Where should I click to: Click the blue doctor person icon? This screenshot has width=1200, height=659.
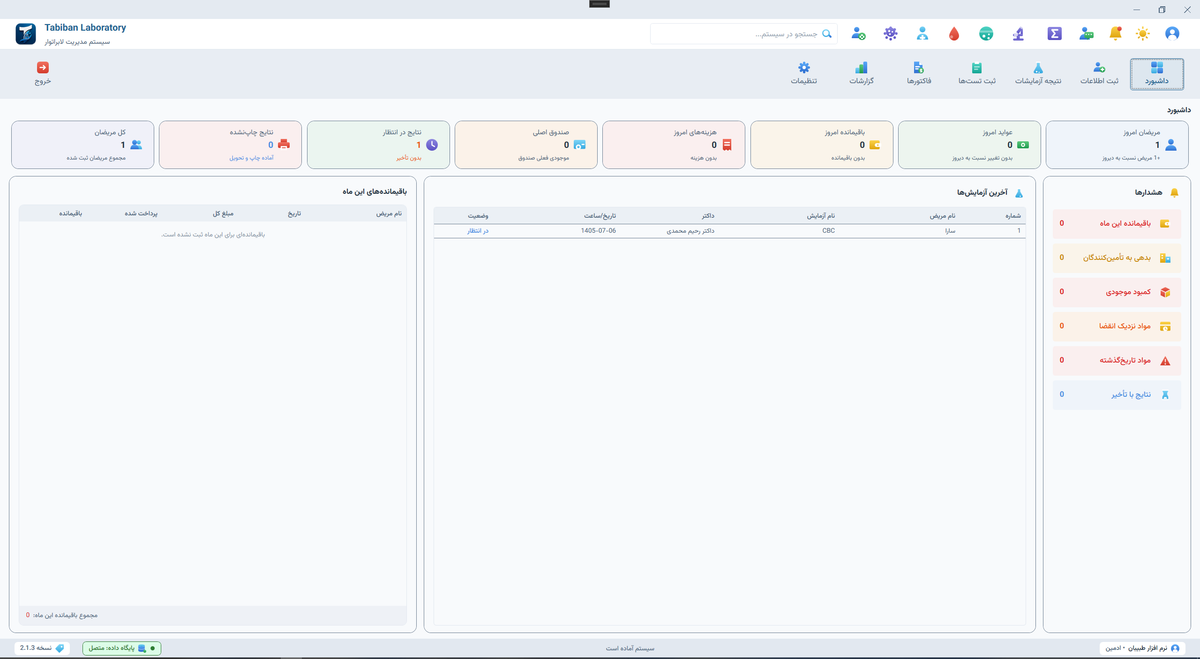click(922, 34)
